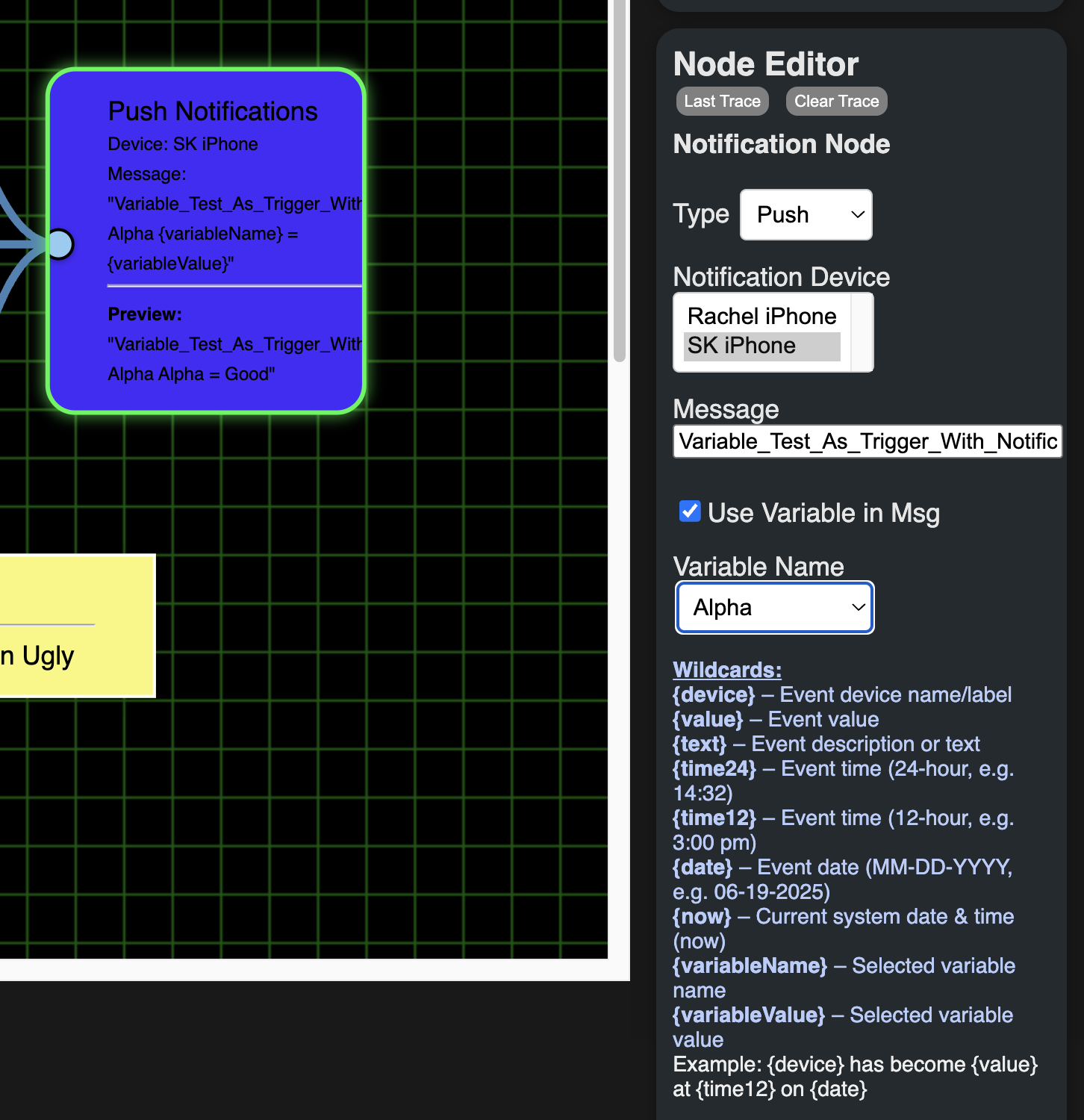Click the Last Trace button
The image size is (1084, 1120).
click(722, 102)
